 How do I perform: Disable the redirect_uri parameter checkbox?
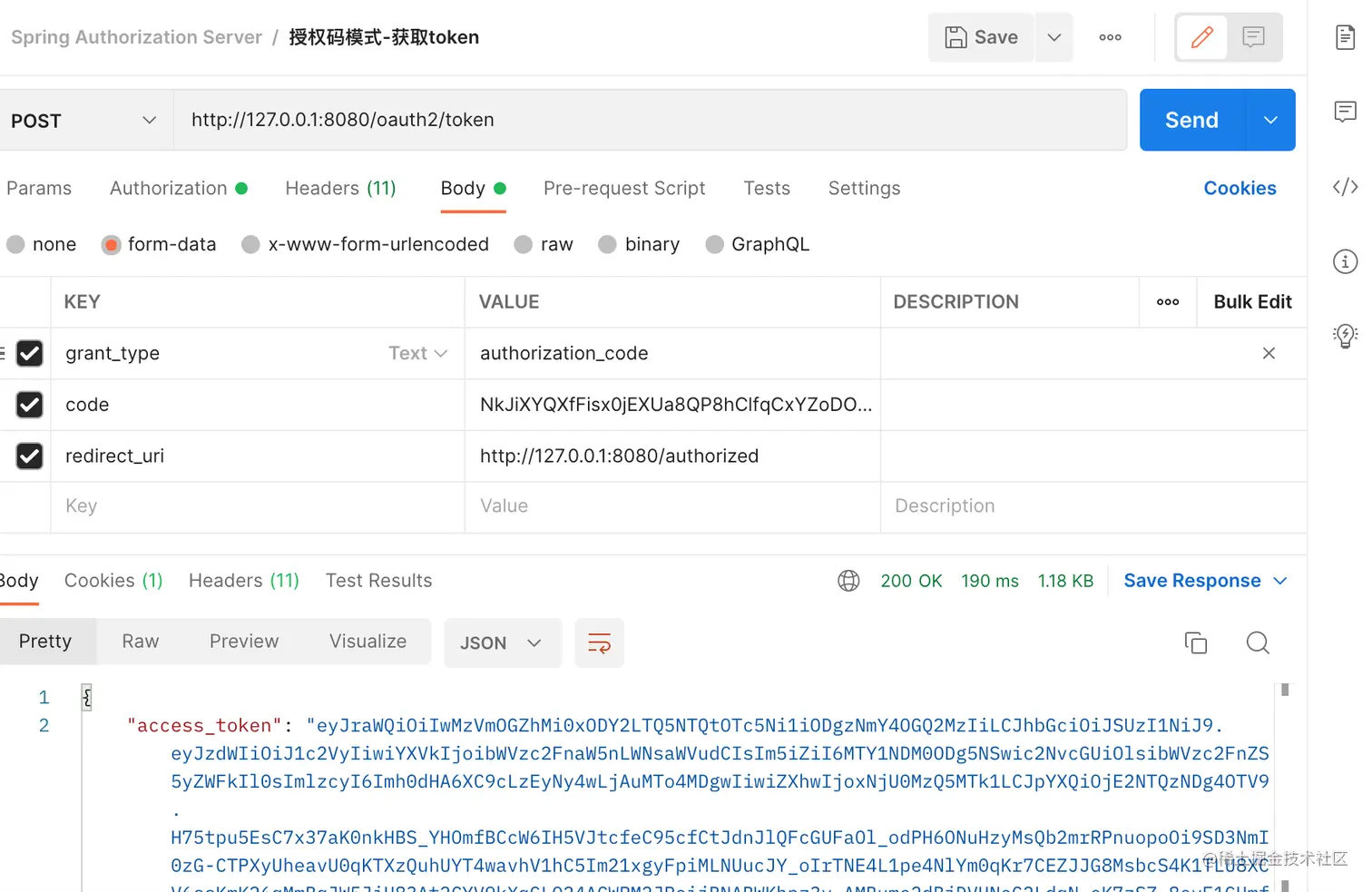coord(28,456)
